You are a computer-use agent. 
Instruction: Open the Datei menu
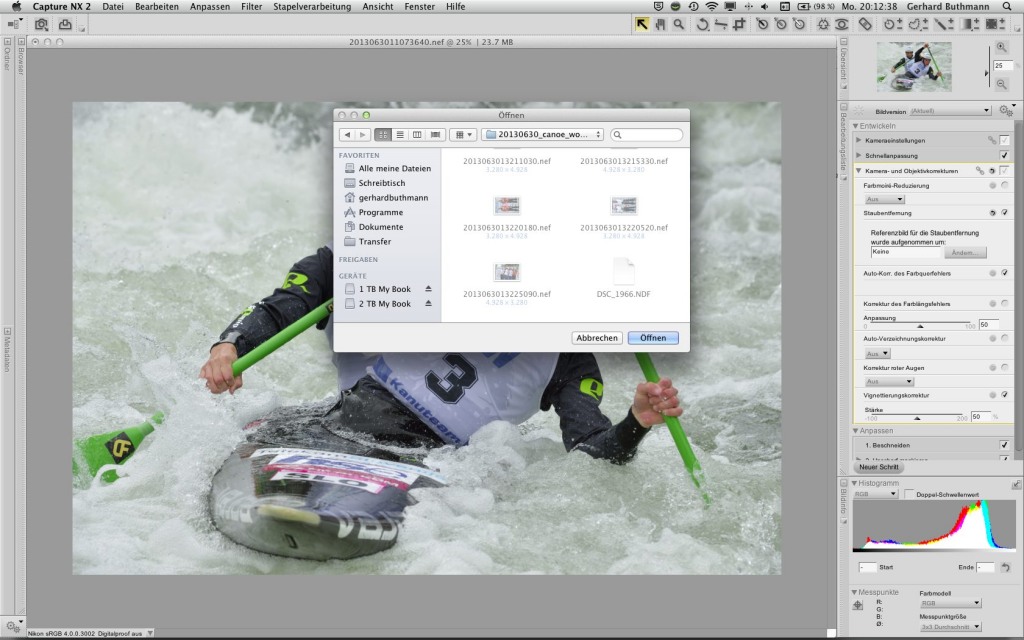(112, 7)
